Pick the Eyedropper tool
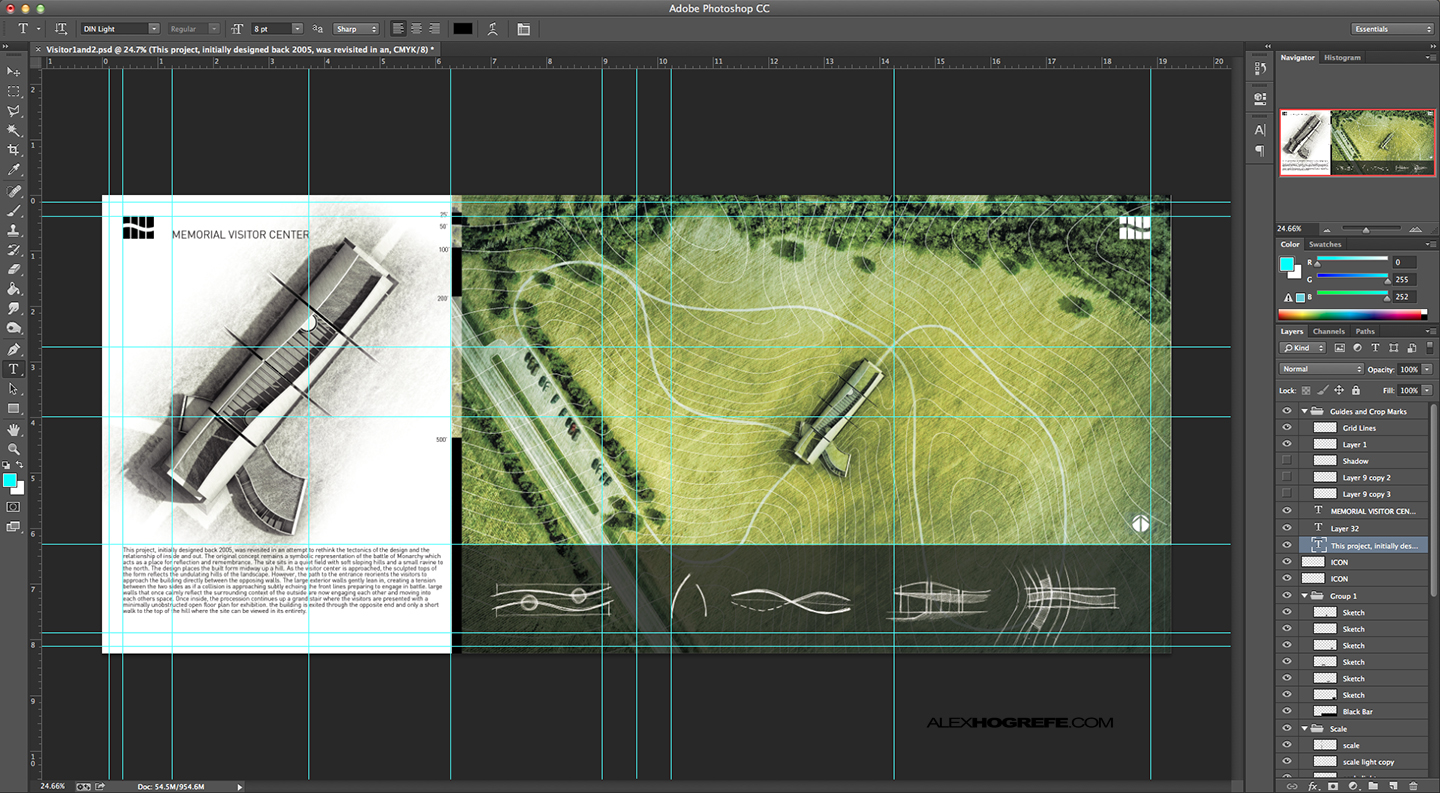 click(13, 169)
